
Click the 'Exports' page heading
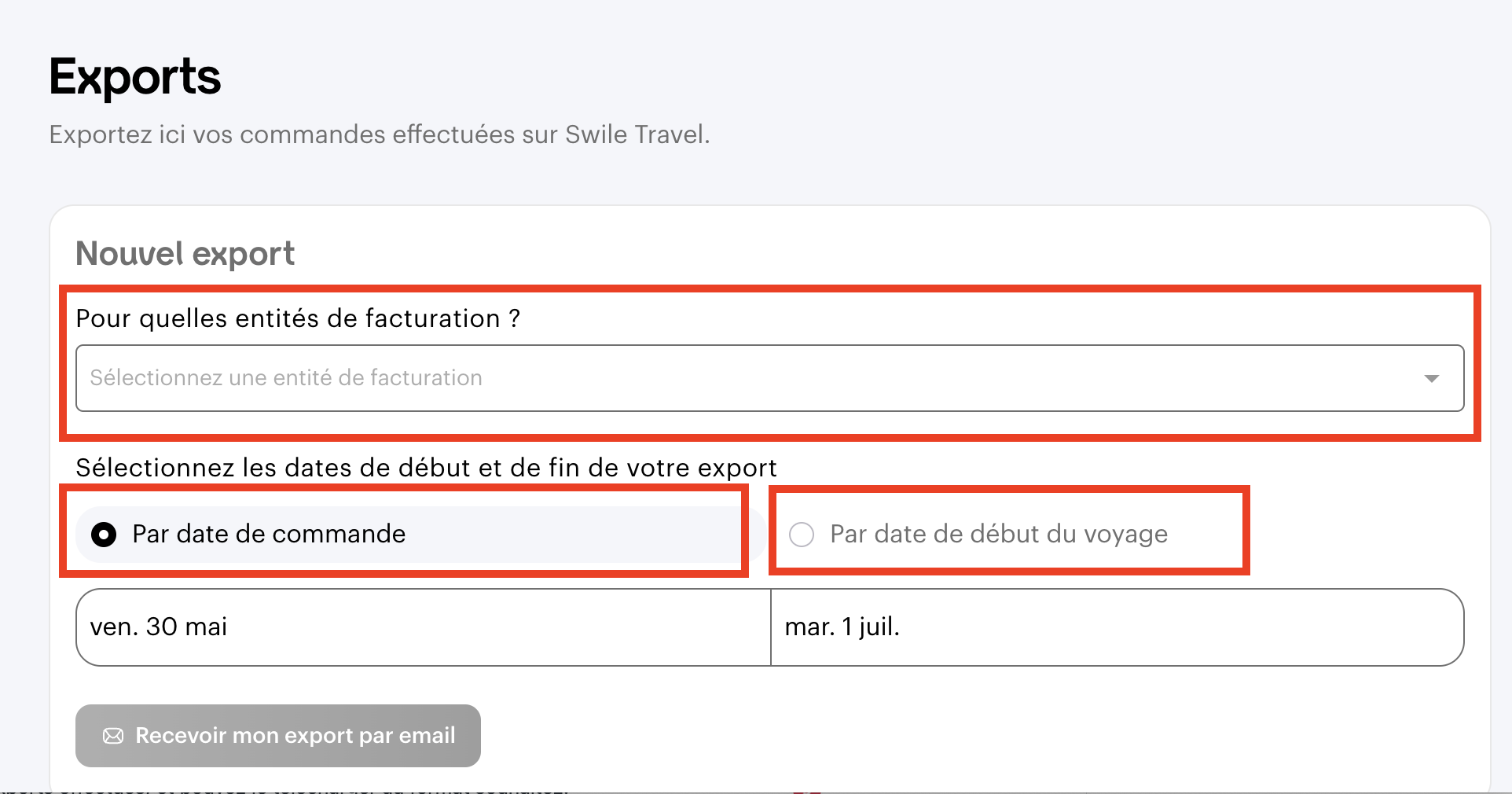pos(135,77)
